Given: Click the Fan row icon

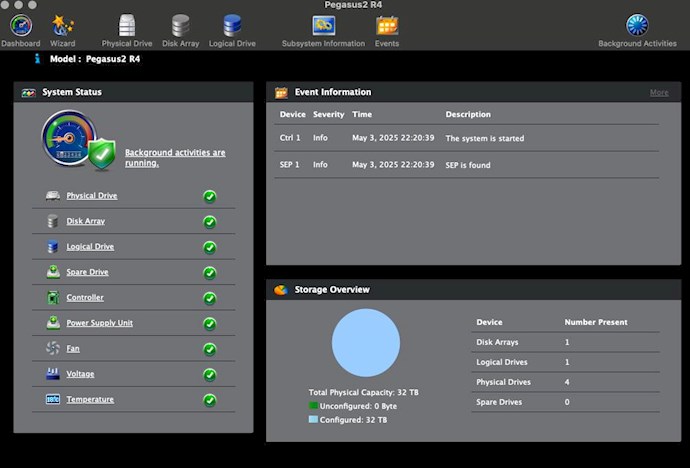Looking at the screenshot, I should [x=53, y=348].
